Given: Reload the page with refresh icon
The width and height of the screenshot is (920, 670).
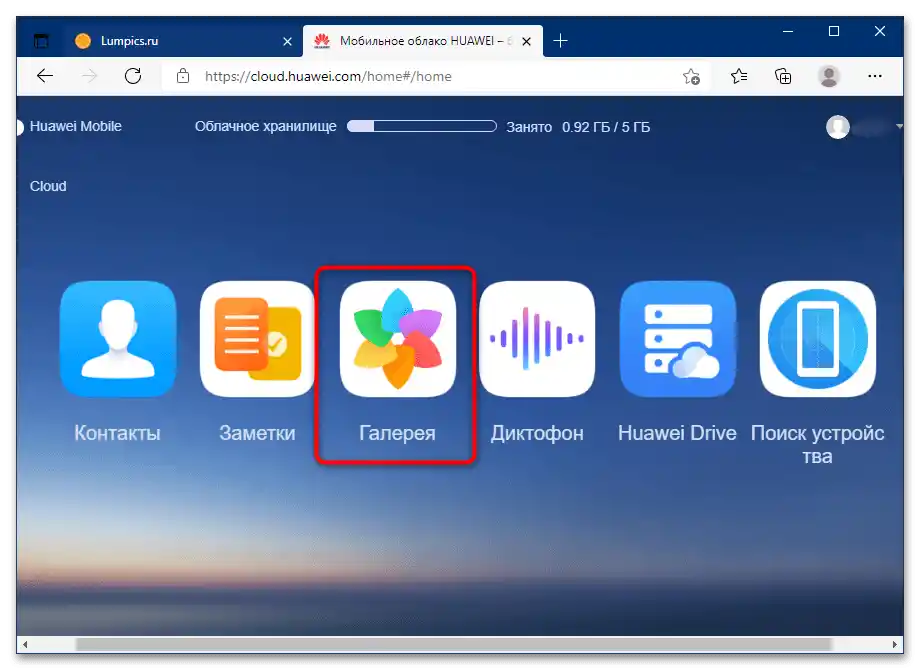Looking at the screenshot, I should [x=133, y=76].
